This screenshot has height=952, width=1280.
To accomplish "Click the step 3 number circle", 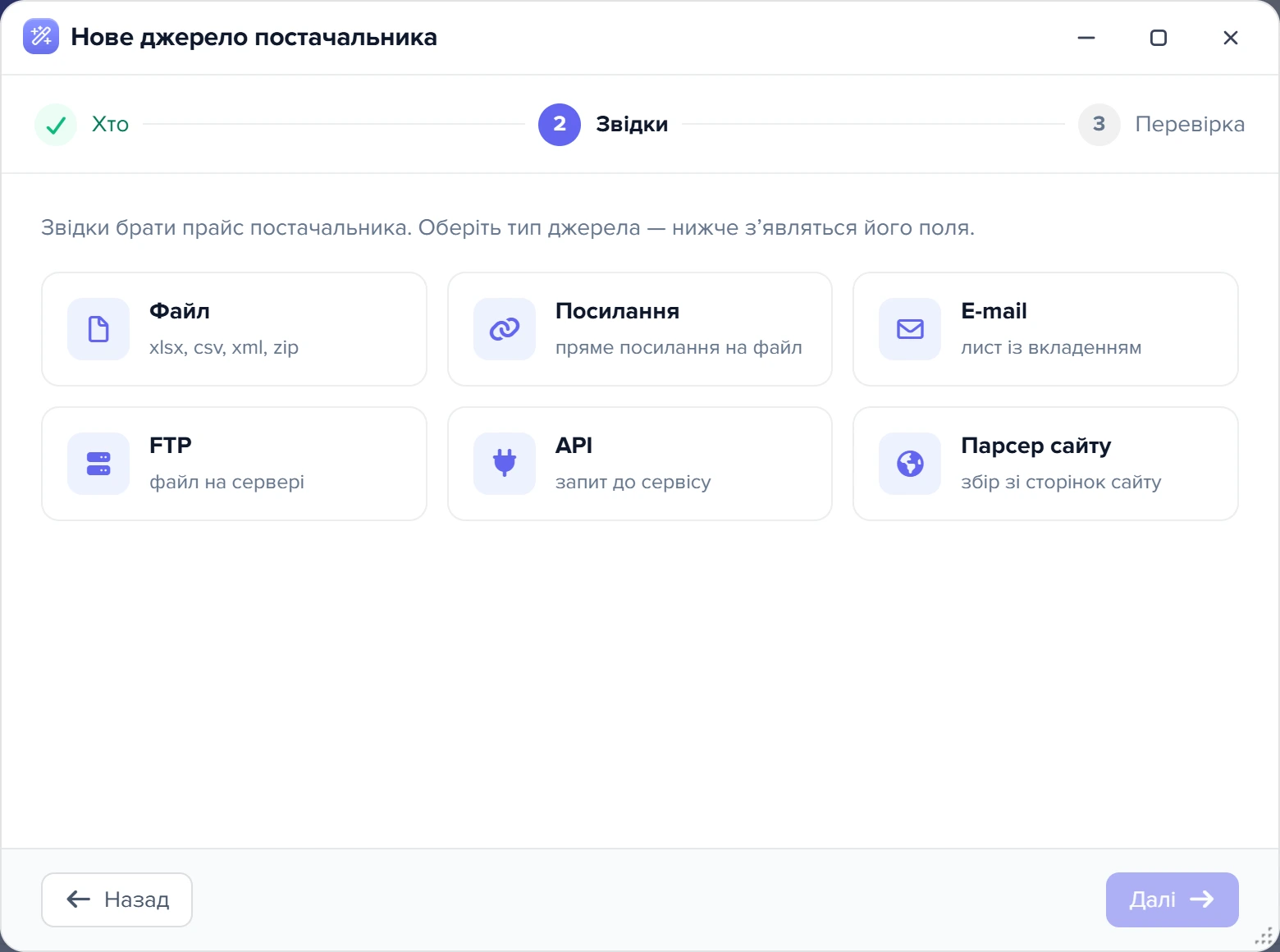I will (1099, 125).
